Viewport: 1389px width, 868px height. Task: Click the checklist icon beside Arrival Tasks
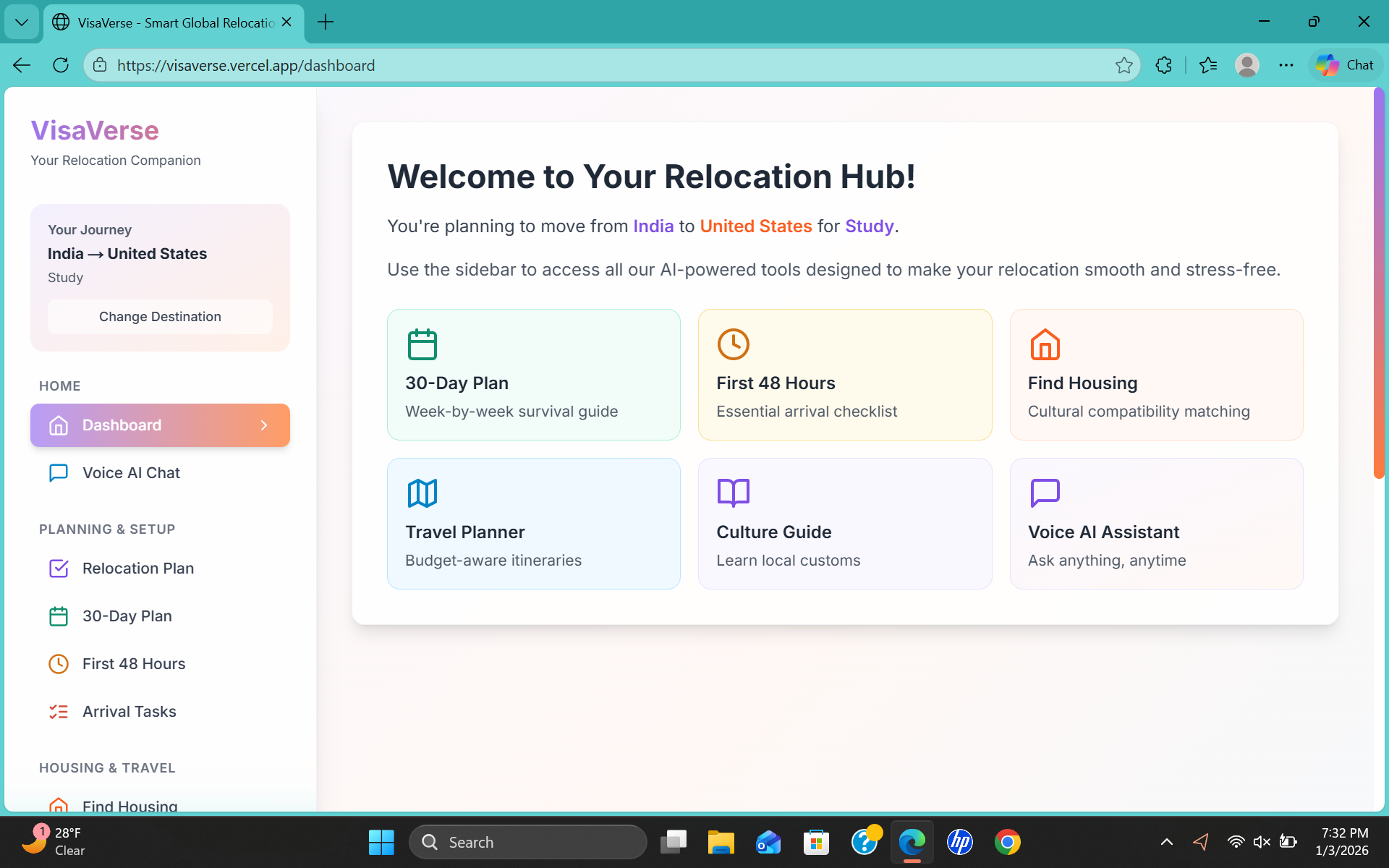pyautogui.click(x=59, y=712)
